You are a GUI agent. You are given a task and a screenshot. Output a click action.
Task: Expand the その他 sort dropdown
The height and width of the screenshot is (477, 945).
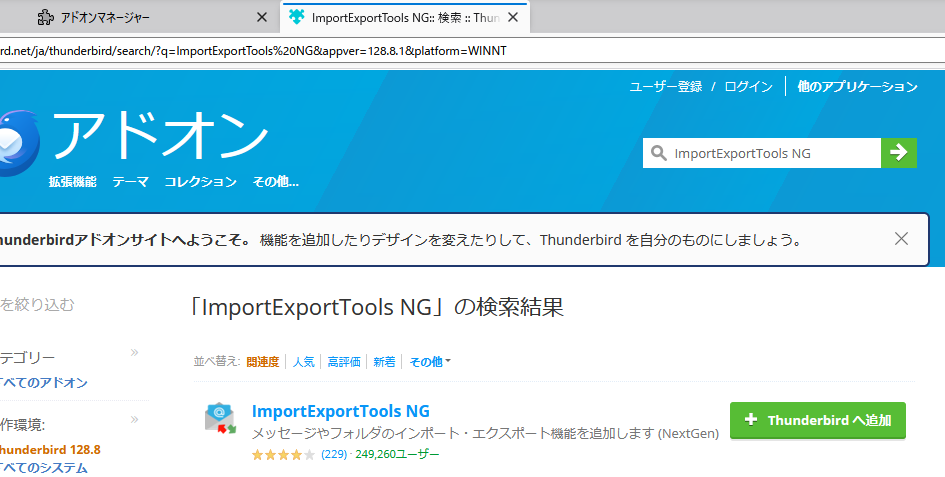[x=430, y=362]
